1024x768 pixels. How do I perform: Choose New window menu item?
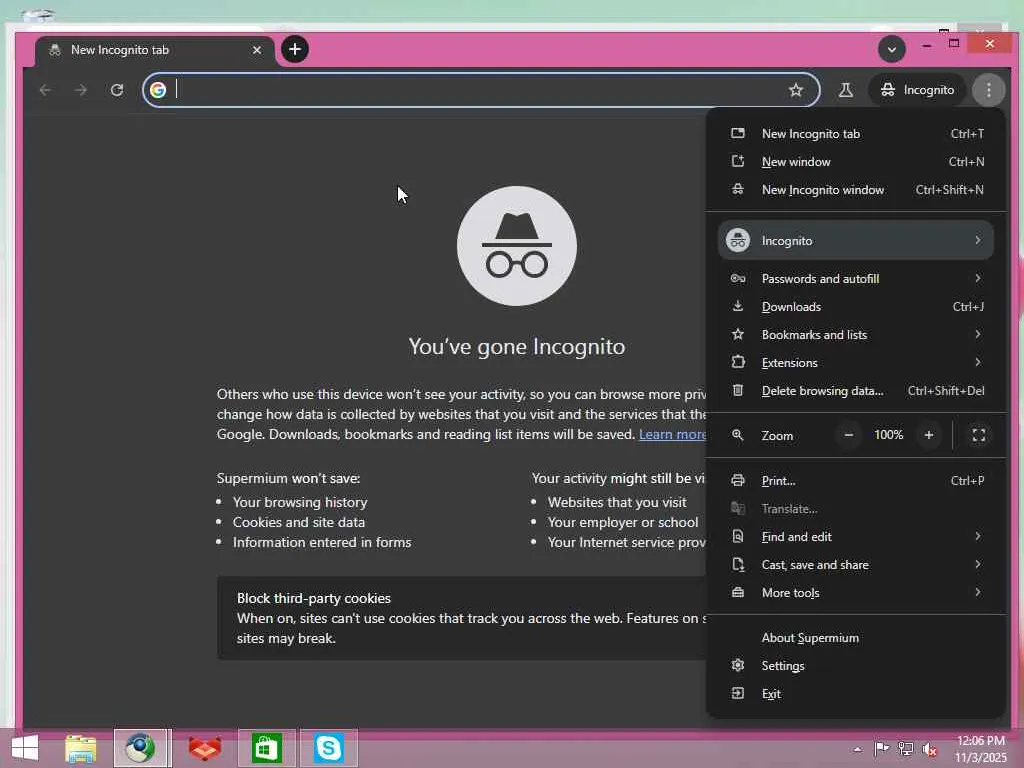point(856,162)
